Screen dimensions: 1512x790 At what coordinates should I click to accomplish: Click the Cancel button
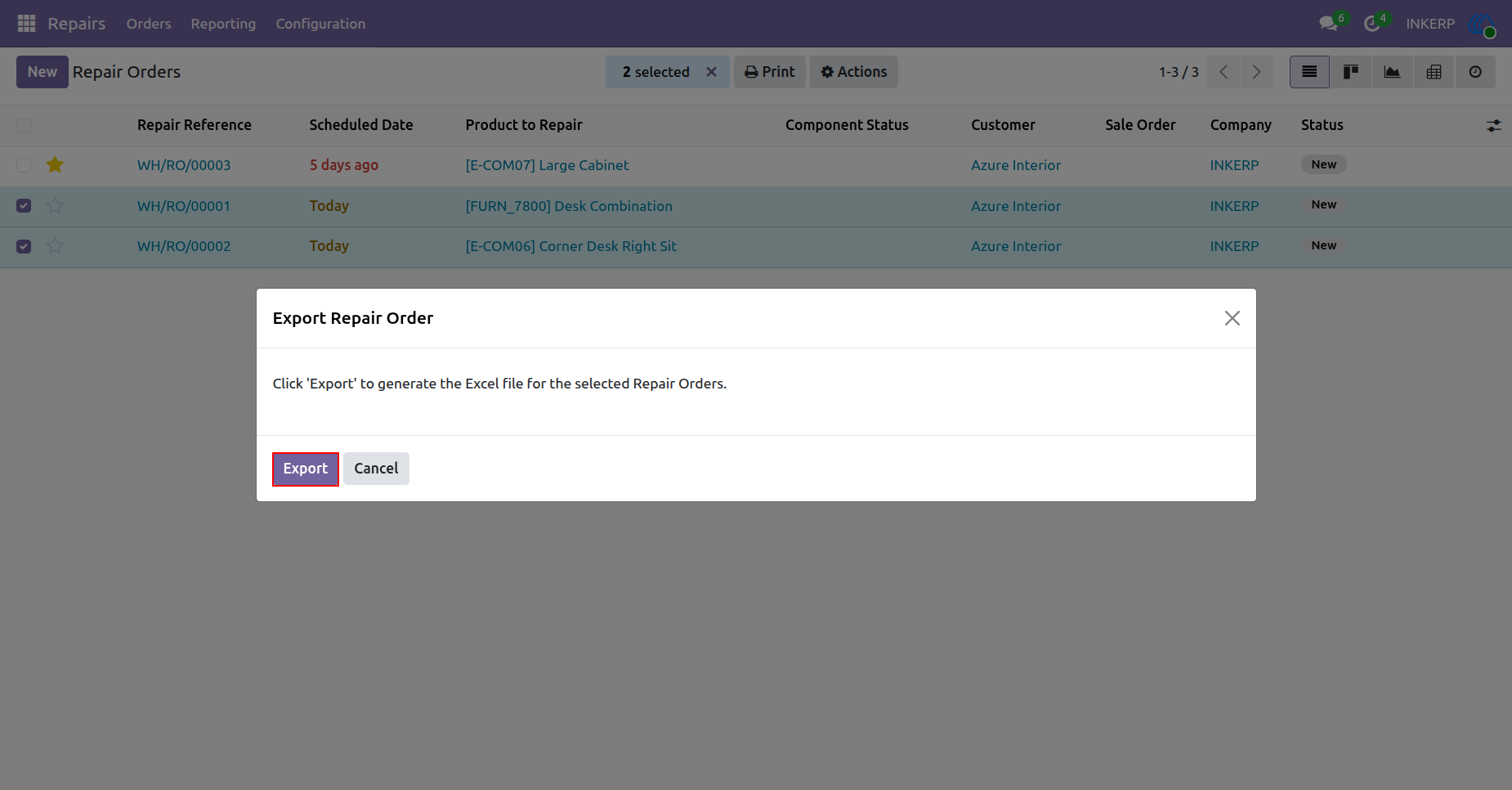(x=376, y=469)
